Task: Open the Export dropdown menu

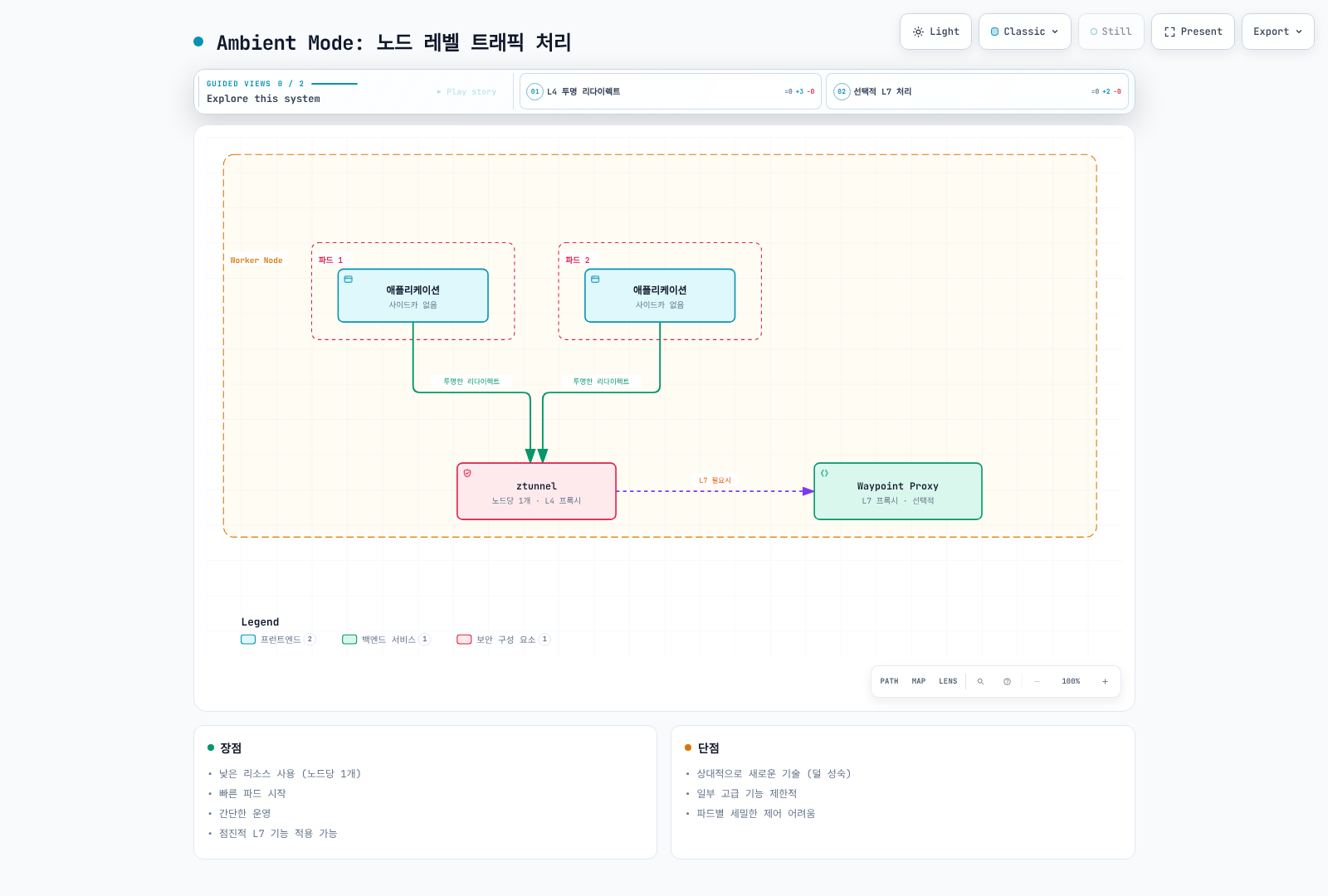Action: (1277, 32)
